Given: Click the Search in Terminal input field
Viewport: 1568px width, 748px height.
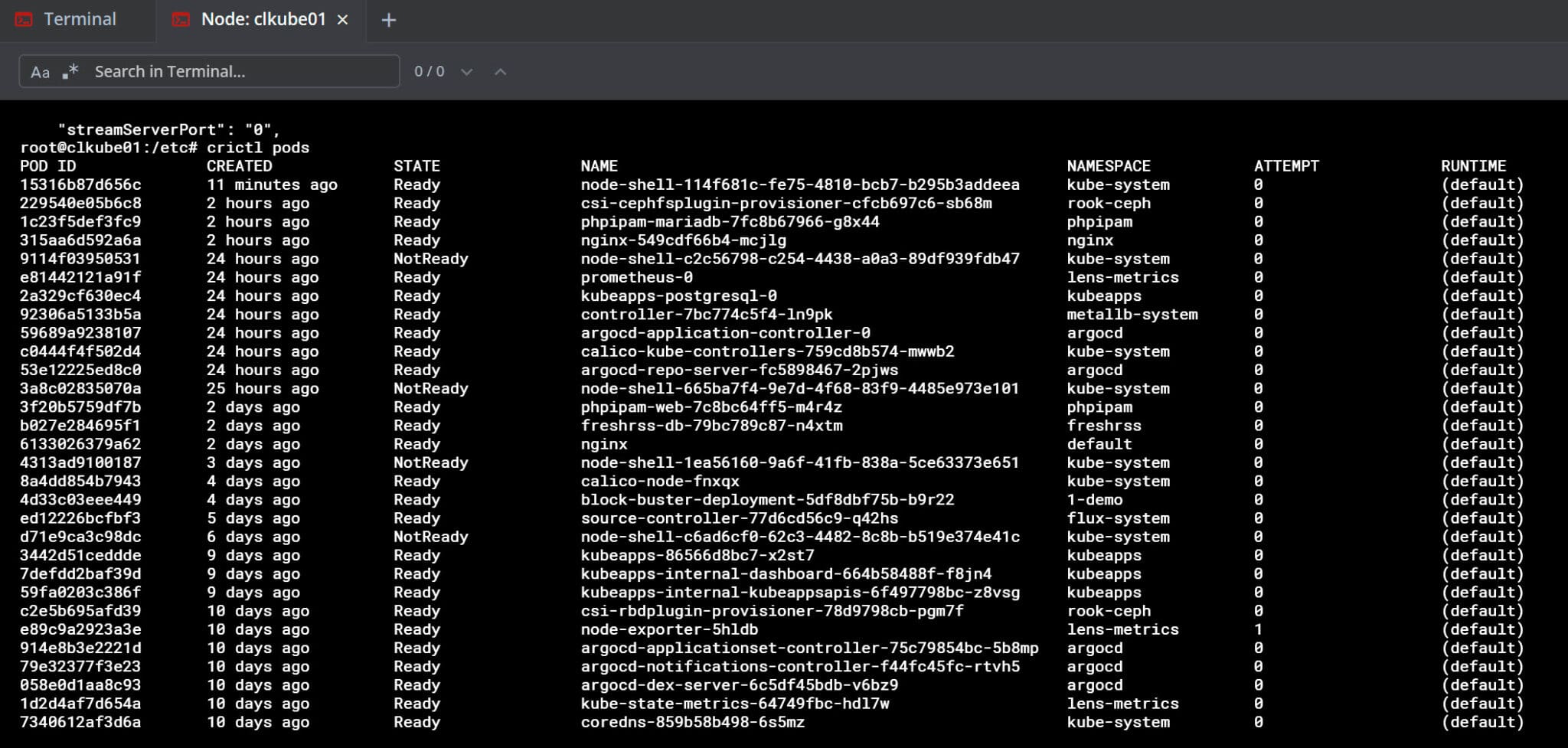Looking at the screenshot, I should (x=230, y=71).
